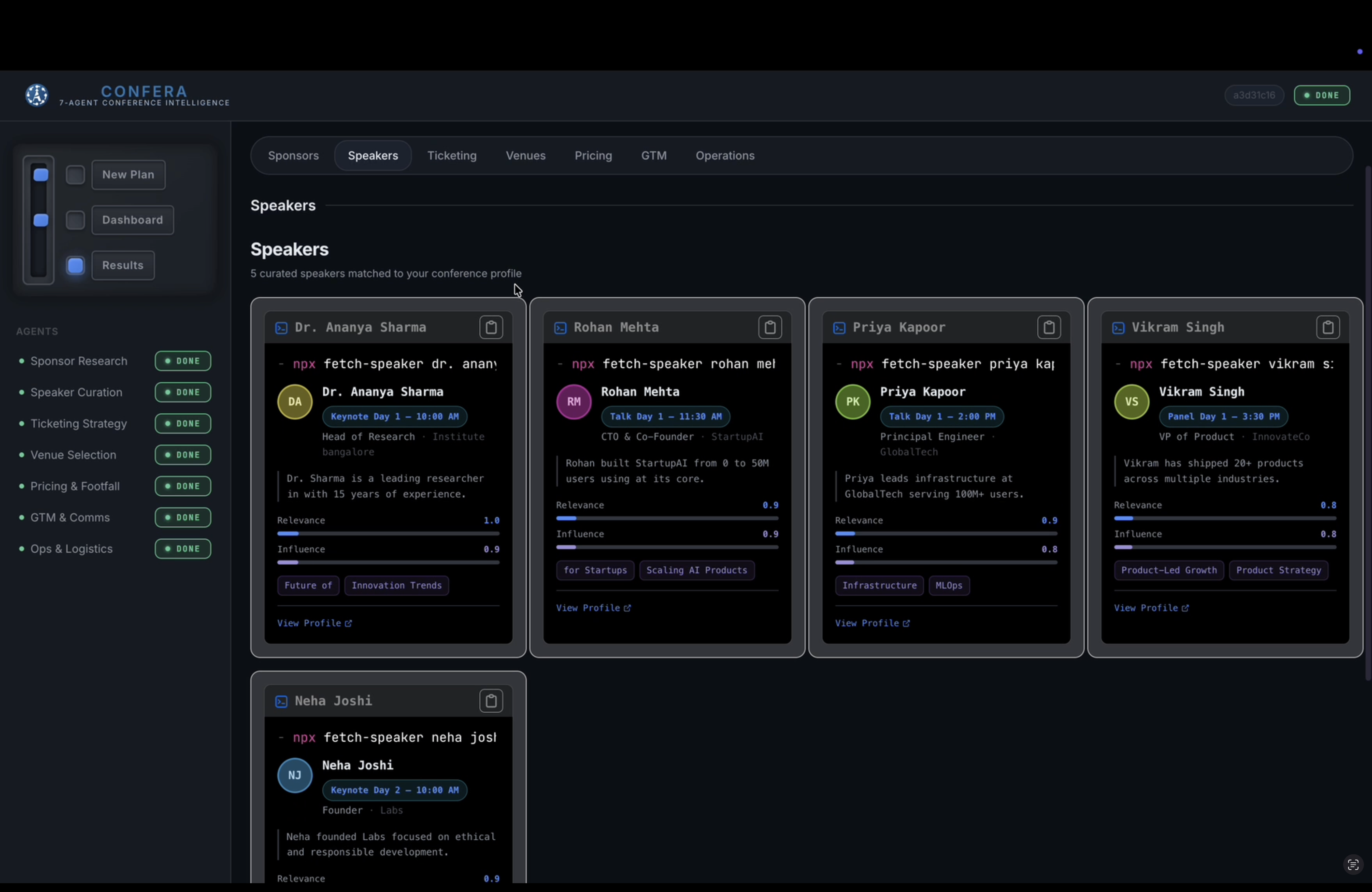Viewport: 1372px width, 892px height.
Task: Open the Dashboard button
Action: pos(133,219)
